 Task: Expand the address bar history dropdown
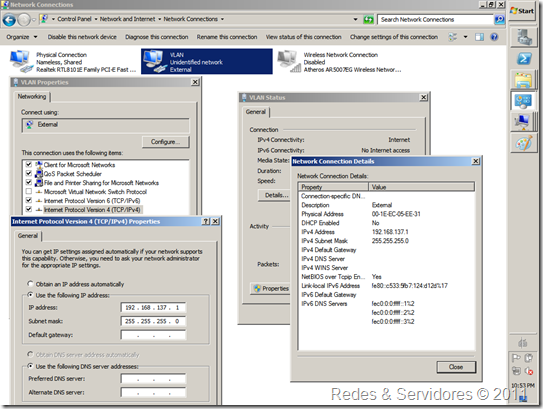pos(355,19)
